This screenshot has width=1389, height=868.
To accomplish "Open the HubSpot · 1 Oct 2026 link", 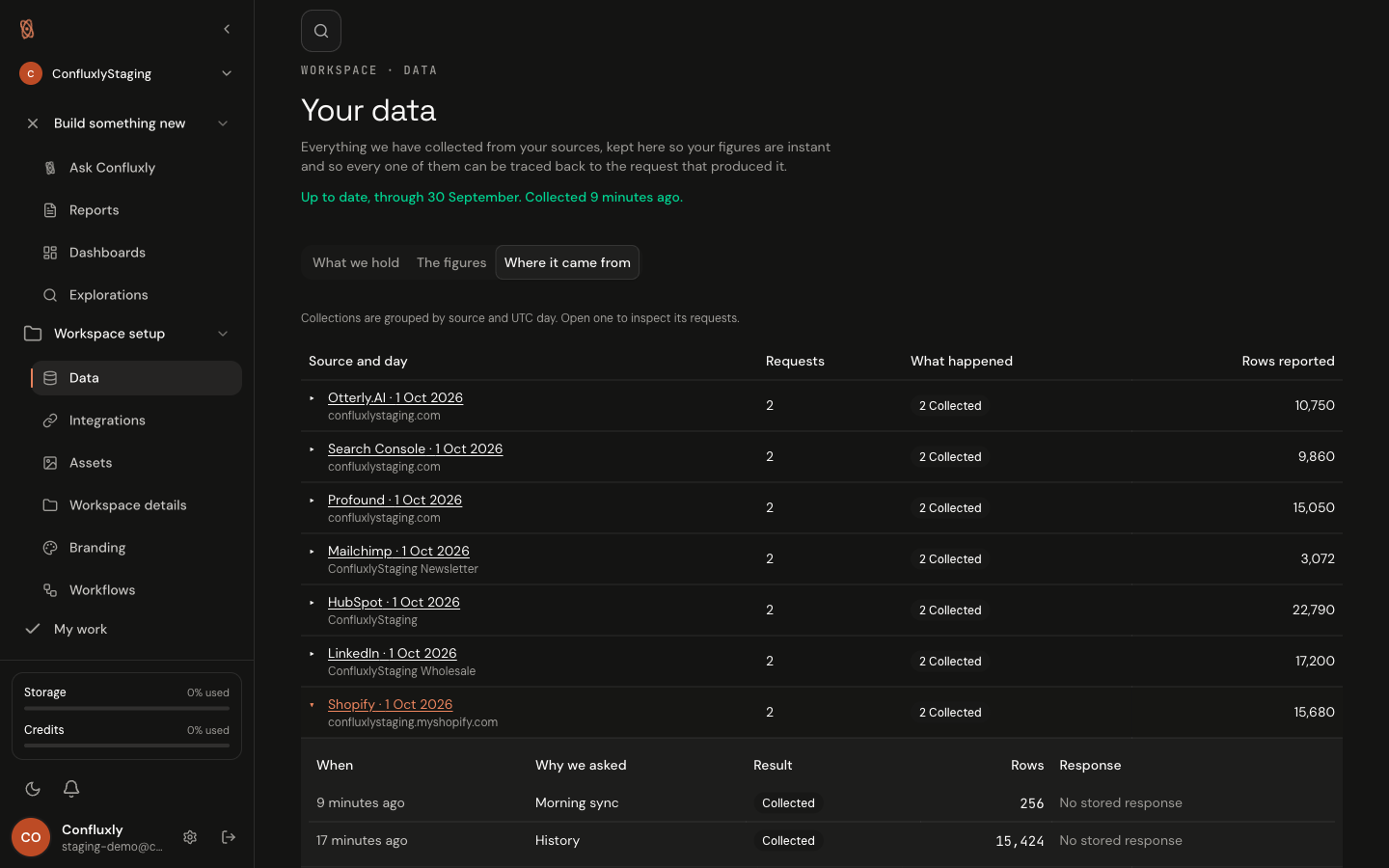I will 394,602.
